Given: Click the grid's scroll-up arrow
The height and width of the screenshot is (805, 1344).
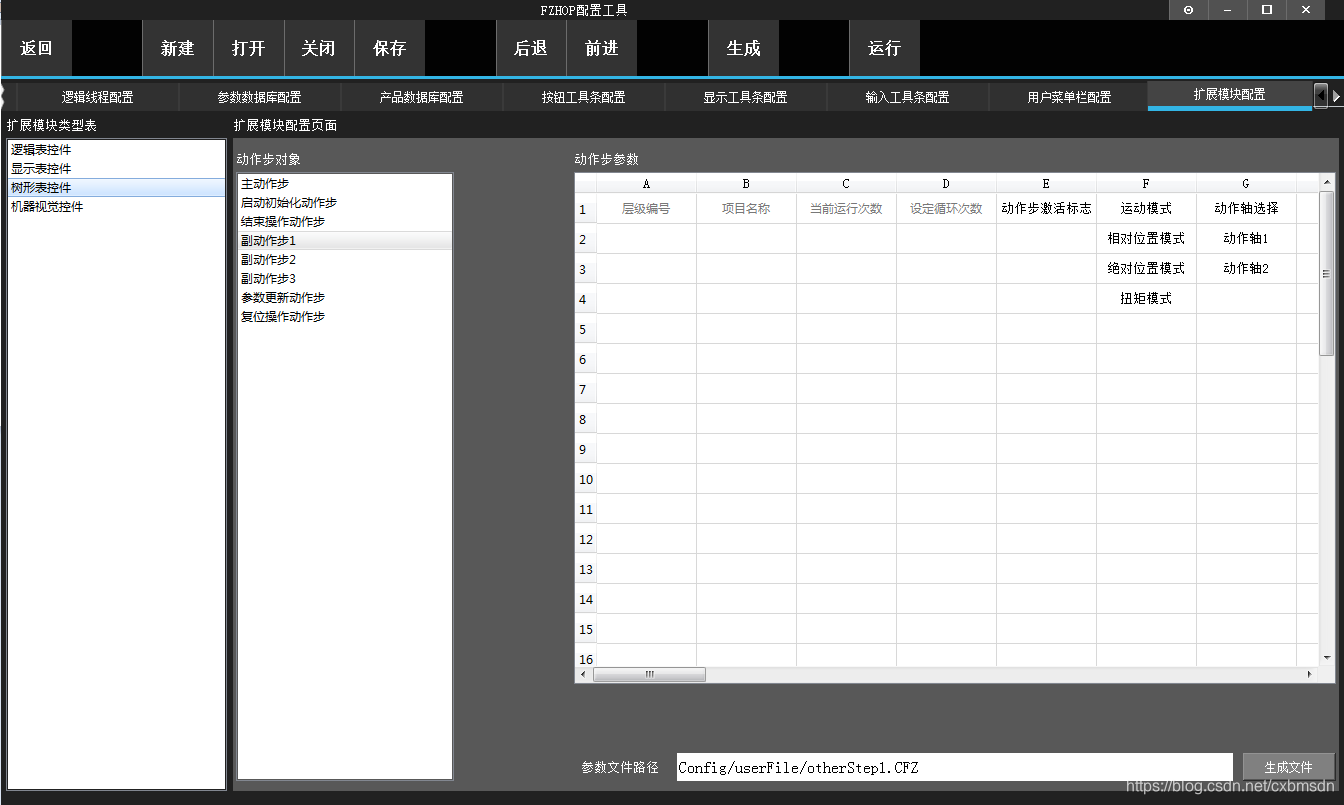Looking at the screenshot, I should [x=1327, y=182].
